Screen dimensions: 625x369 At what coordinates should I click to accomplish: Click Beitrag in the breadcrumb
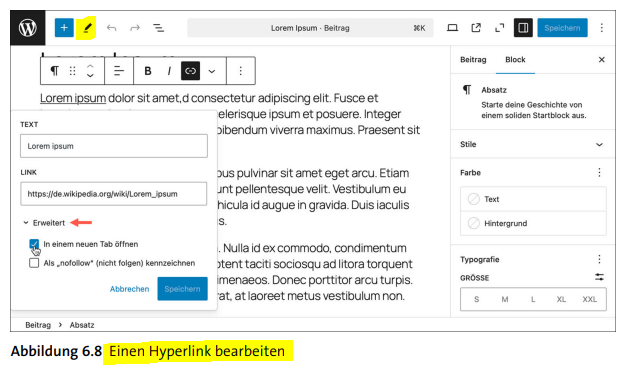[x=38, y=325]
